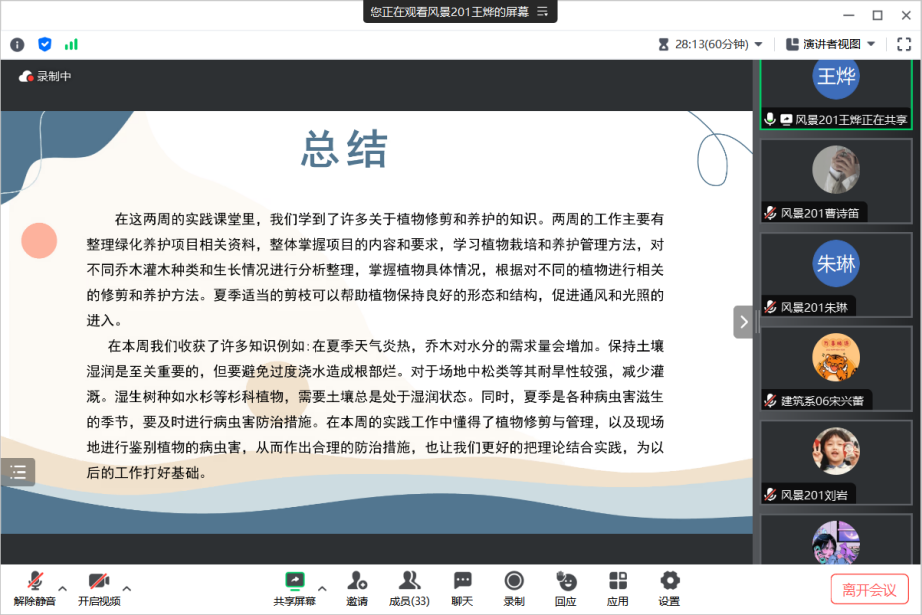Unmute microphone with 解除静音
The width and height of the screenshot is (922, 615).
tap(35, 588)
